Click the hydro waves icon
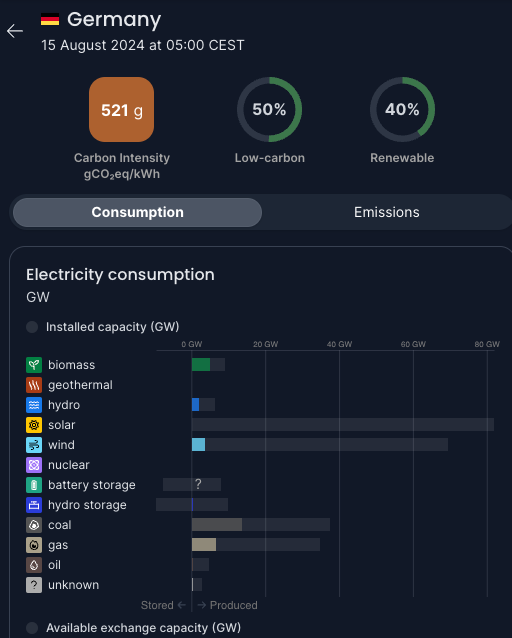This screenshot has height=638, width=512. pos(34,405)
